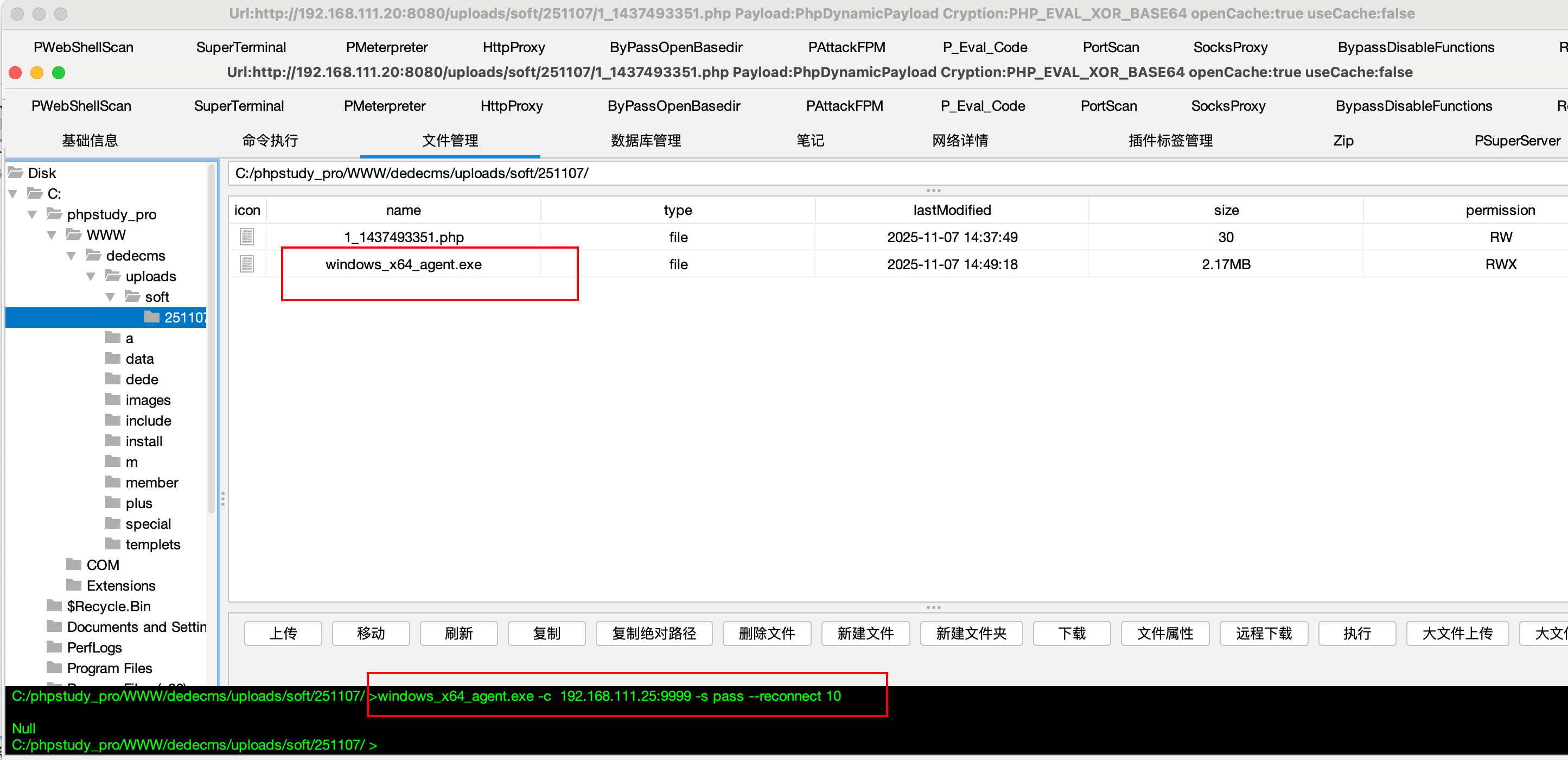This screenshot has height=760, width=1568.
Task: Click the Disk root folder icon
Action: (x=16, y=173)
